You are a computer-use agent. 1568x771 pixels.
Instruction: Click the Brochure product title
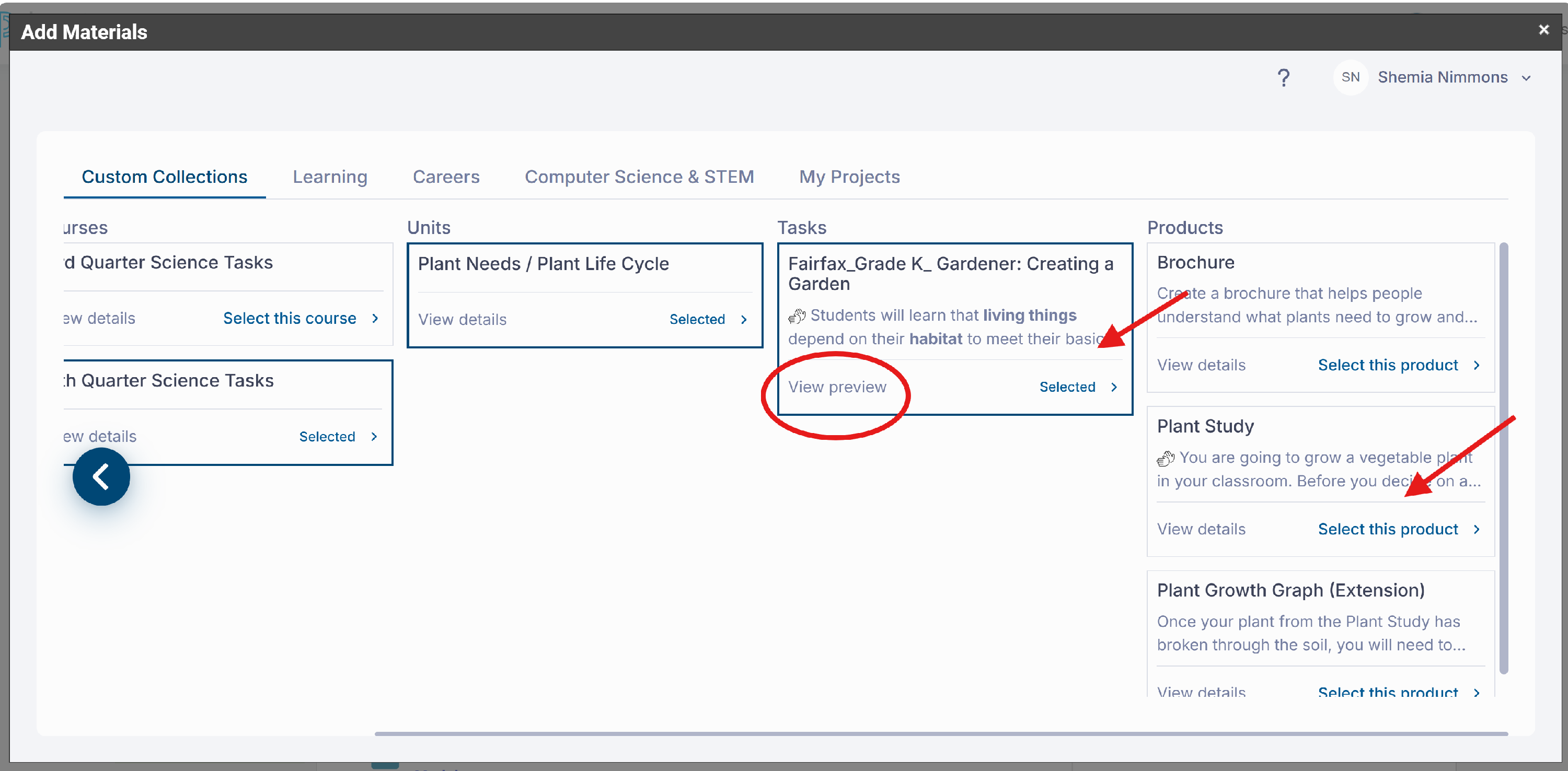tap(1195, 262)
